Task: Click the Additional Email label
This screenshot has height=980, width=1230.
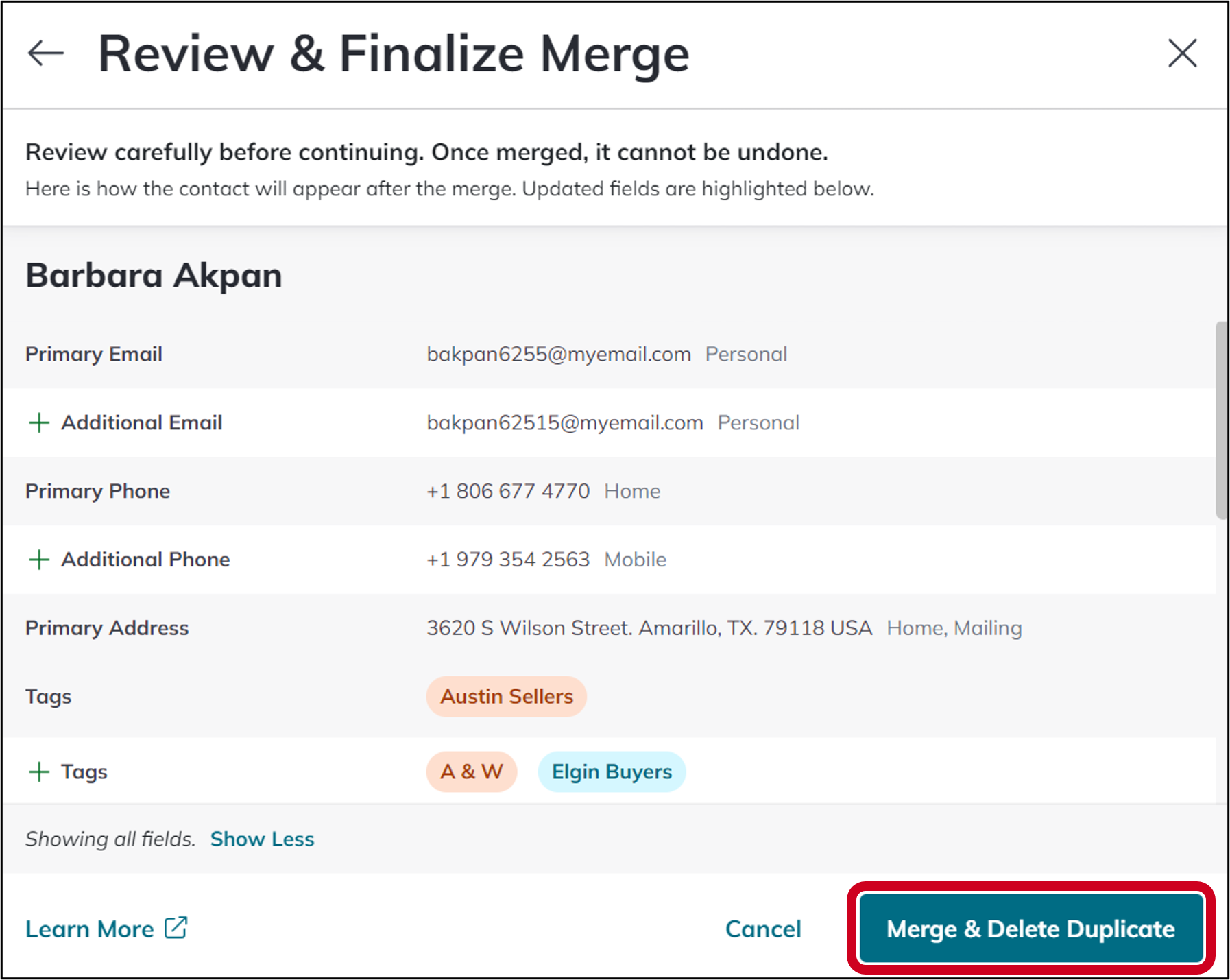Action: (142, 422)
